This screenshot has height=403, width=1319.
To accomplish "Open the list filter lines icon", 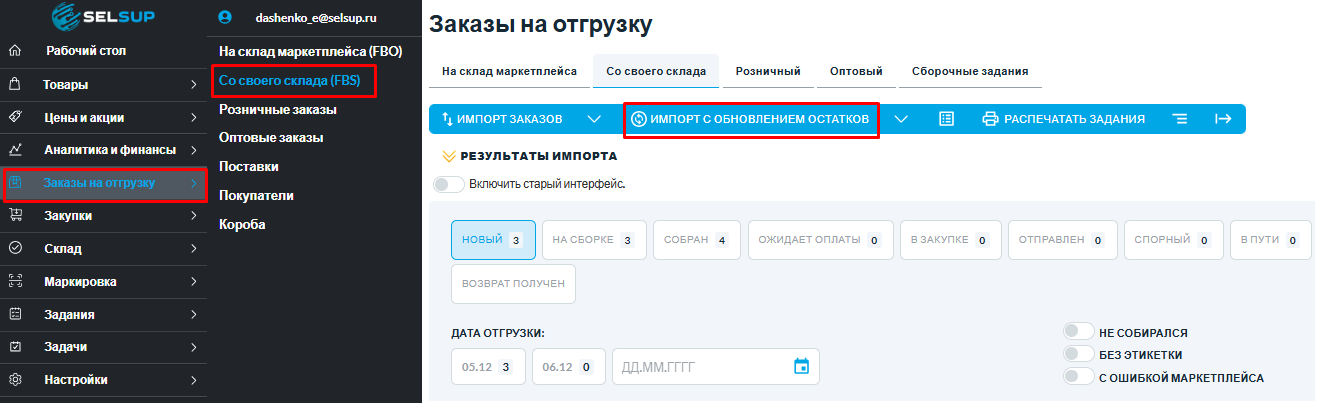I will pyautogui.click(x=1180, y=119).
